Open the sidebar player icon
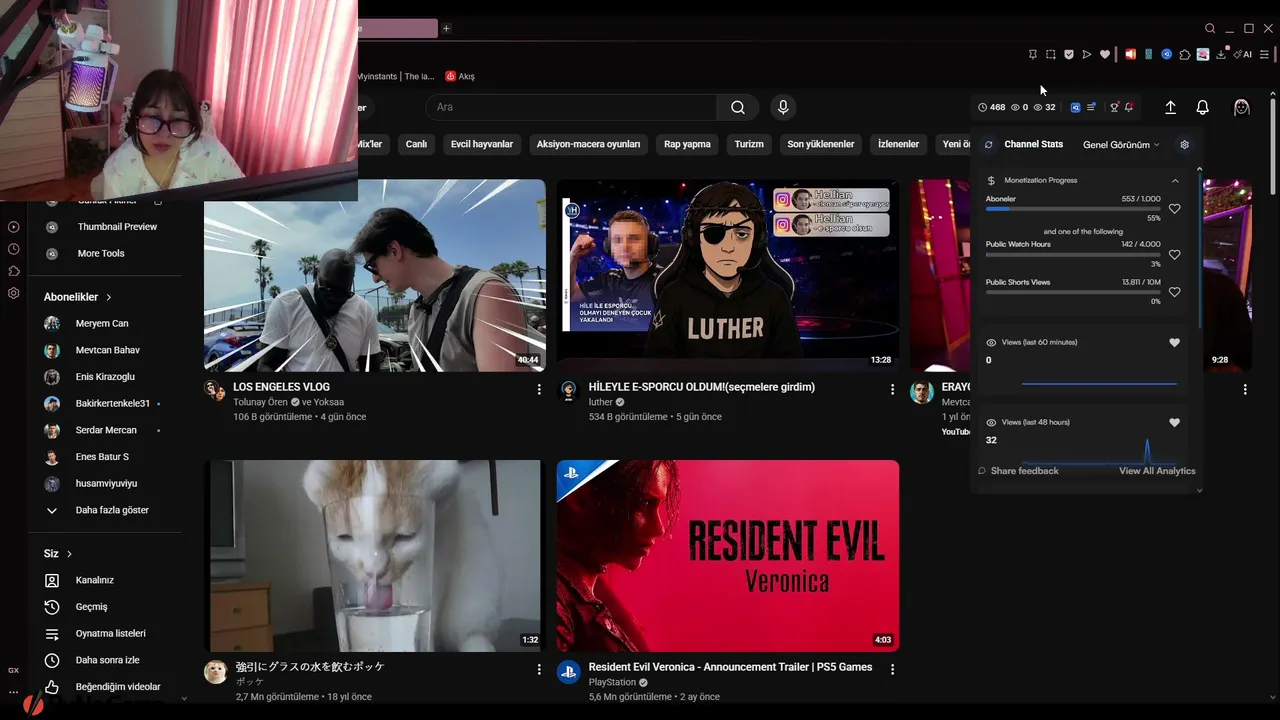 14,227
